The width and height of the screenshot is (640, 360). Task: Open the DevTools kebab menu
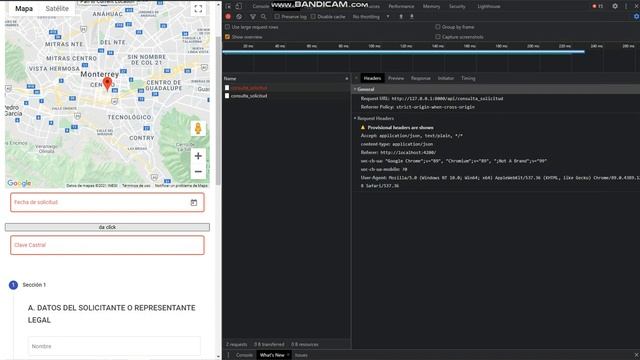point(626,6)
